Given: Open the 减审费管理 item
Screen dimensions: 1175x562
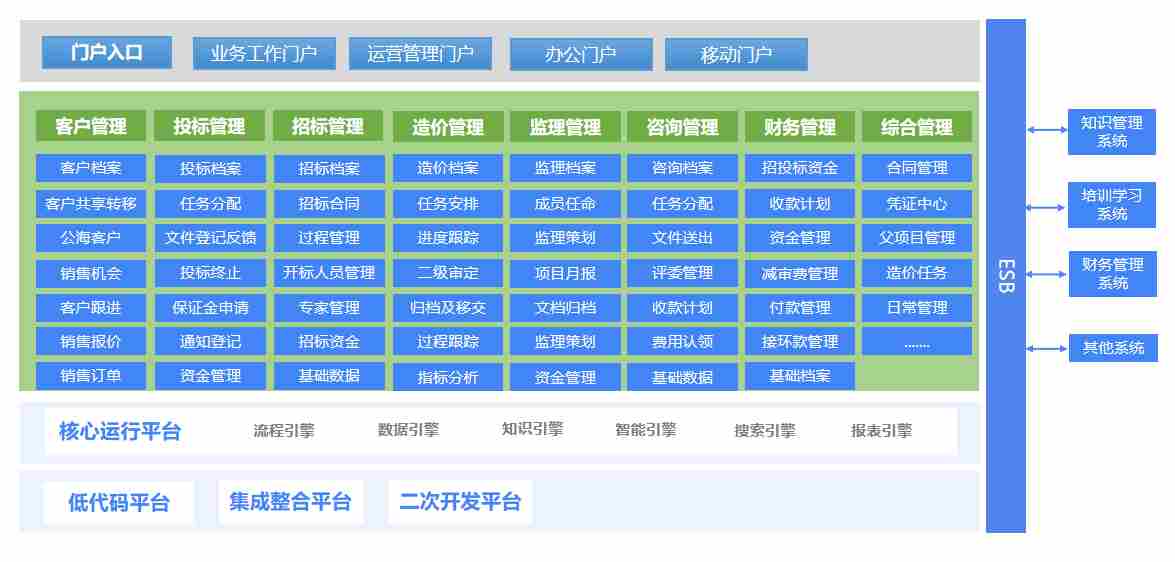Looking at the screenshot, I should tap(799, 273).
